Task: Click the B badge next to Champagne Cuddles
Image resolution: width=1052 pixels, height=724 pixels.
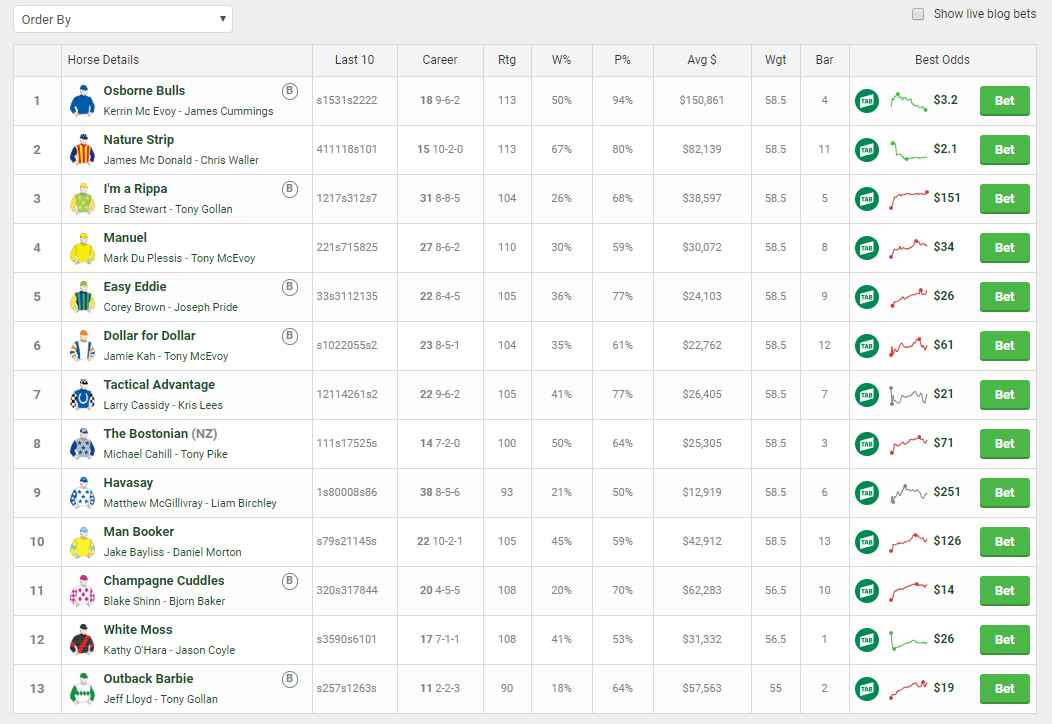Action: [290, 581]
